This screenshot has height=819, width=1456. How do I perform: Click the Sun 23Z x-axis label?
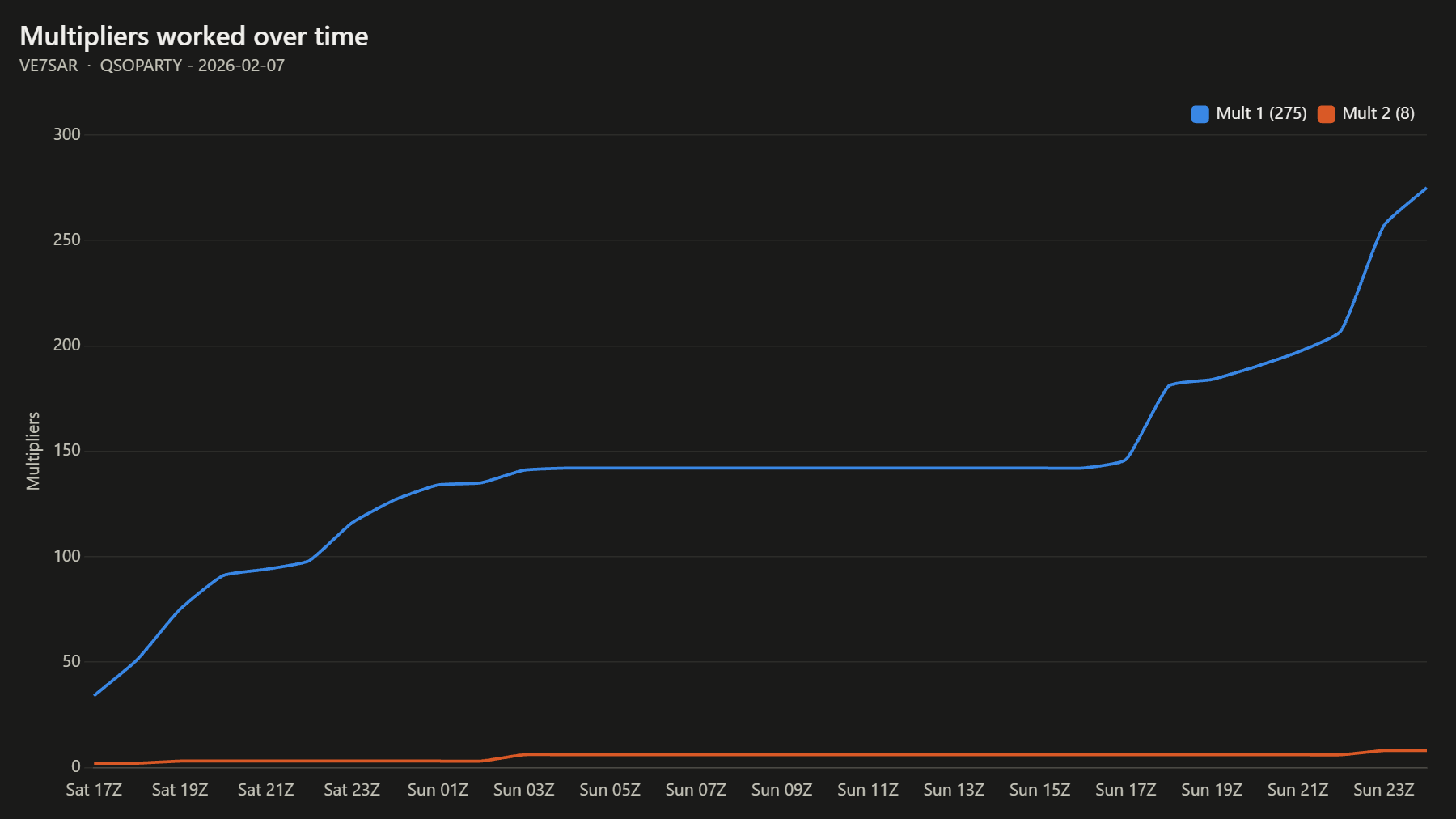tap(1384, 790)
